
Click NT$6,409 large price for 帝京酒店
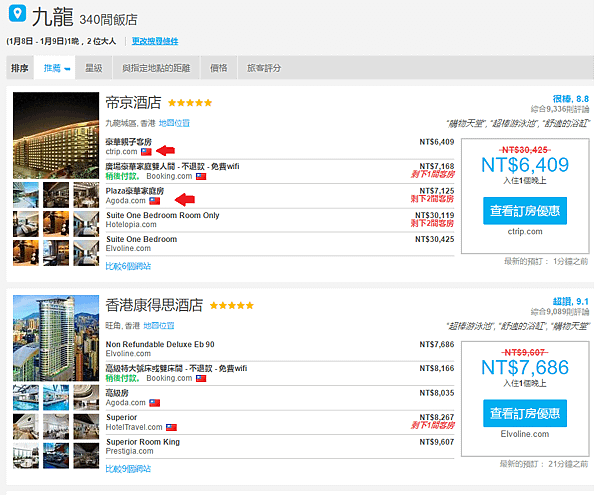[525, 165]
